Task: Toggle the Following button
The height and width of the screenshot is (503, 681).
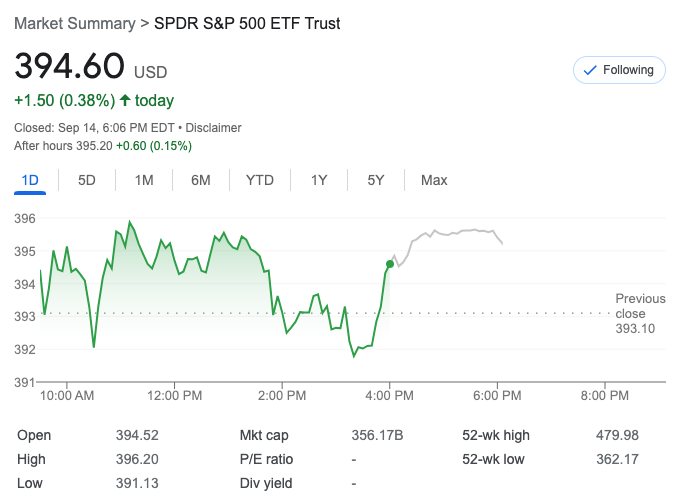Action: coord(618,70)
